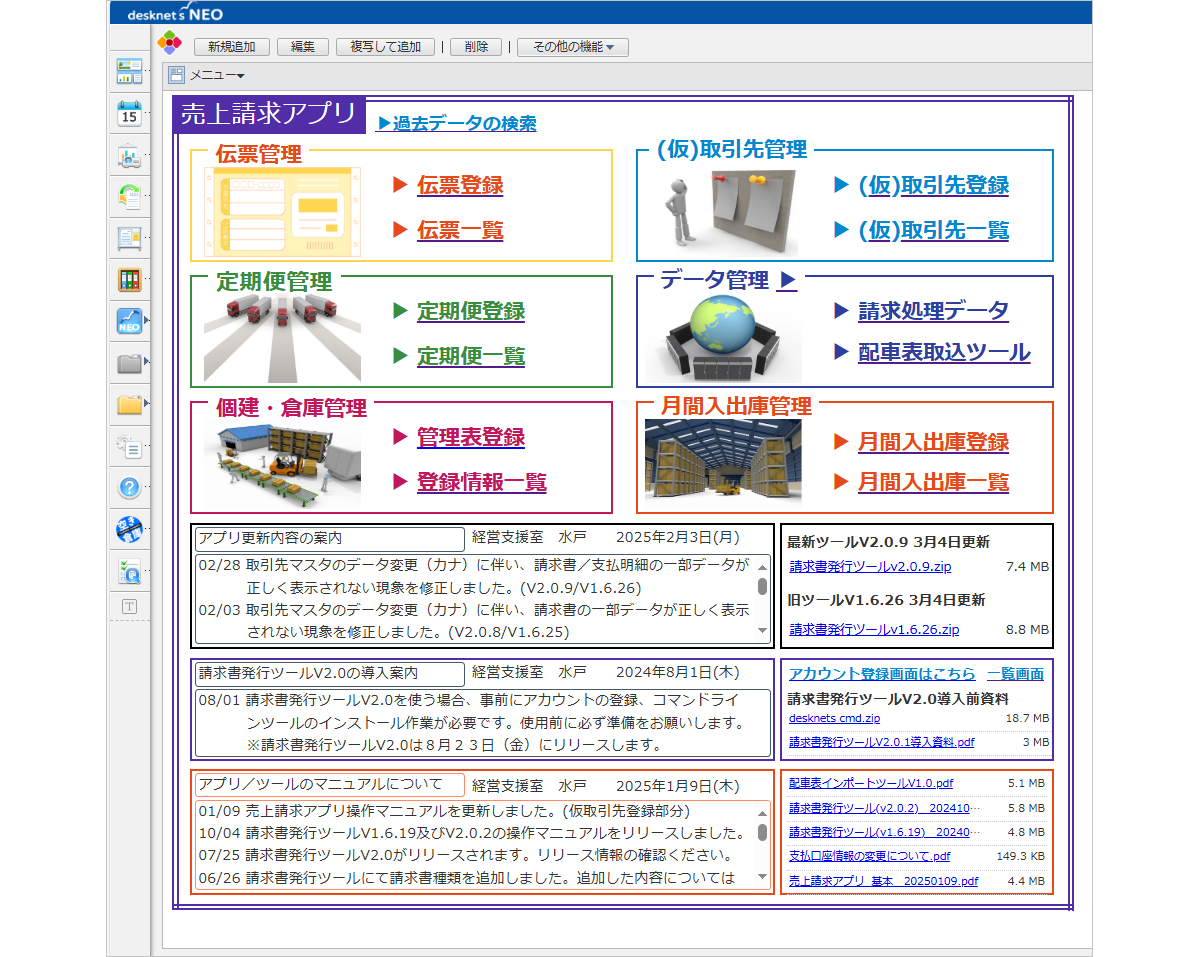Expand the データ管理 arrow next to its heading

click(x=789, y=281)
